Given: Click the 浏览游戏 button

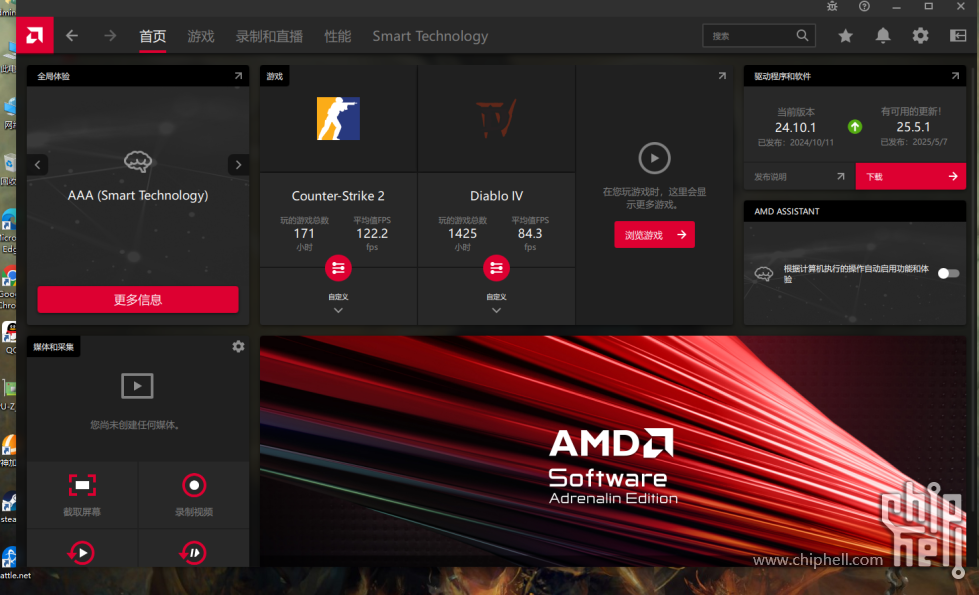Looking at the screenshot, I should [x=654, y=235].
